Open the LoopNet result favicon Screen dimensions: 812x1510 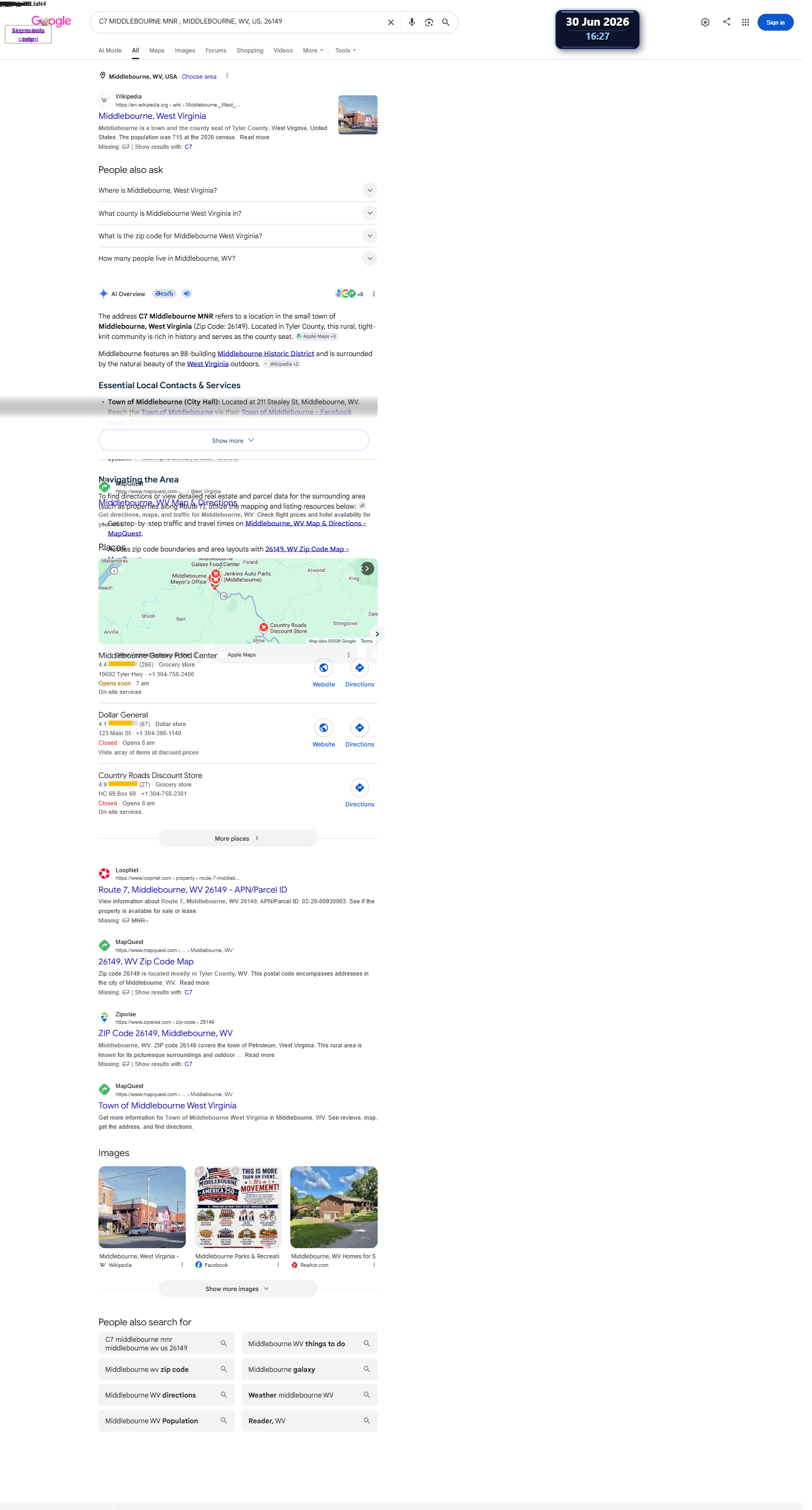(x=104, y=873)
